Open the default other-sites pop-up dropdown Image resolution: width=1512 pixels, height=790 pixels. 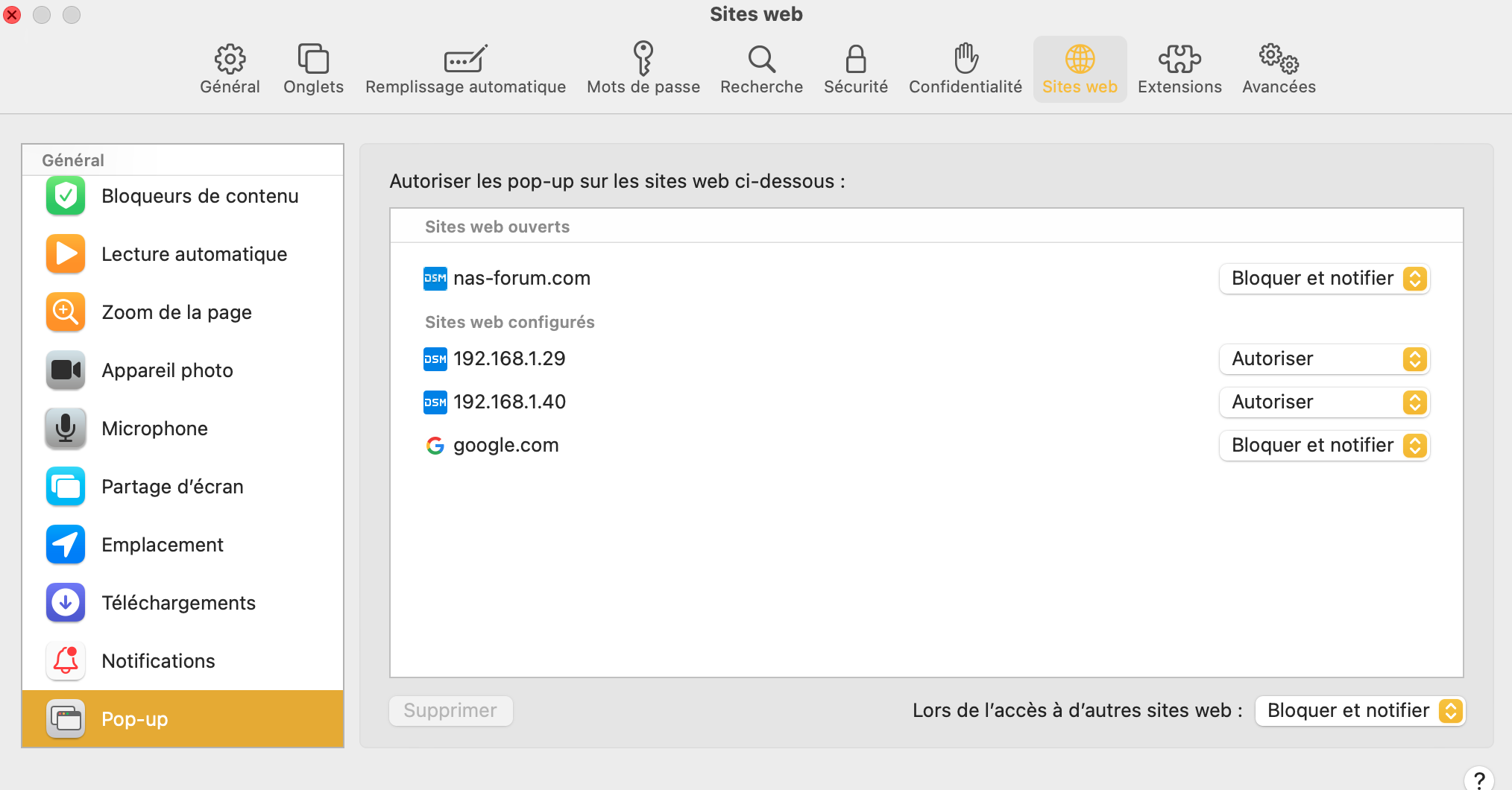point(1360,711)
